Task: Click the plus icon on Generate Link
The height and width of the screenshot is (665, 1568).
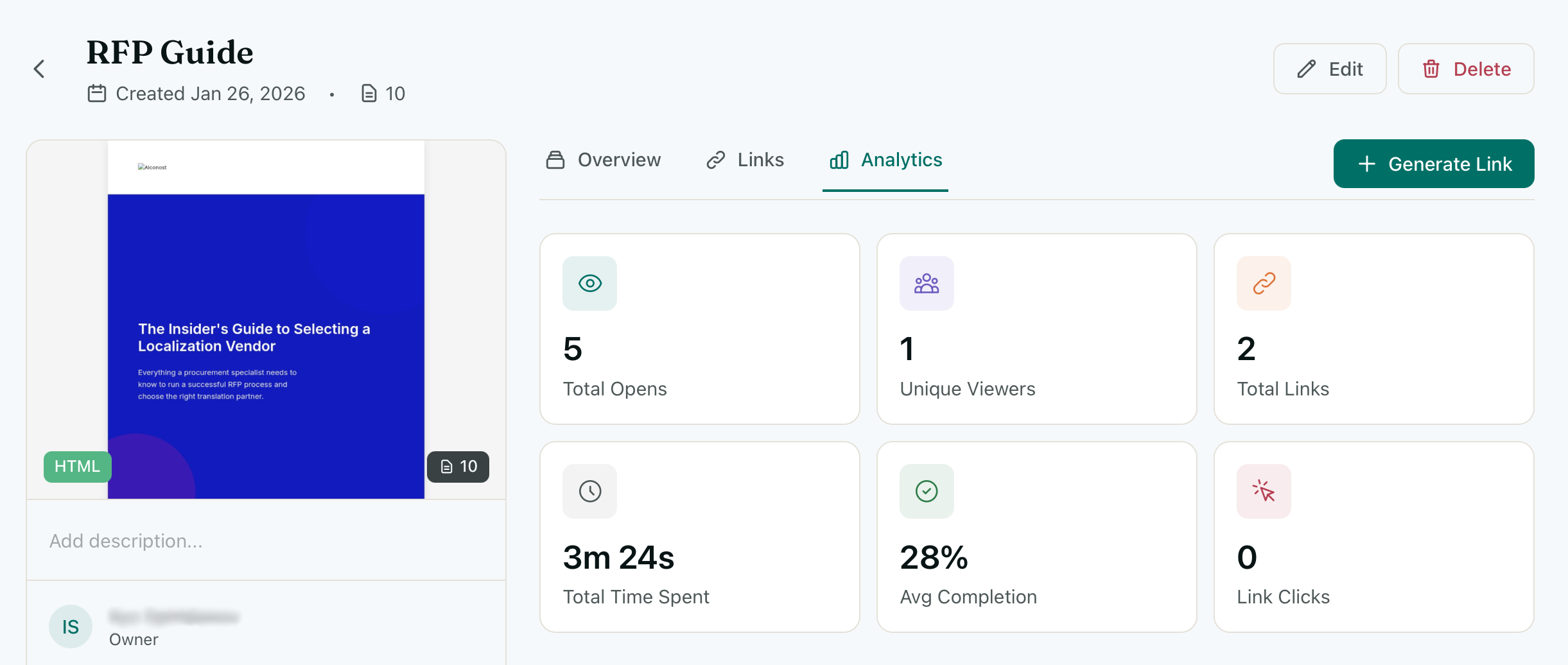Action: [x=1366, y=164]
